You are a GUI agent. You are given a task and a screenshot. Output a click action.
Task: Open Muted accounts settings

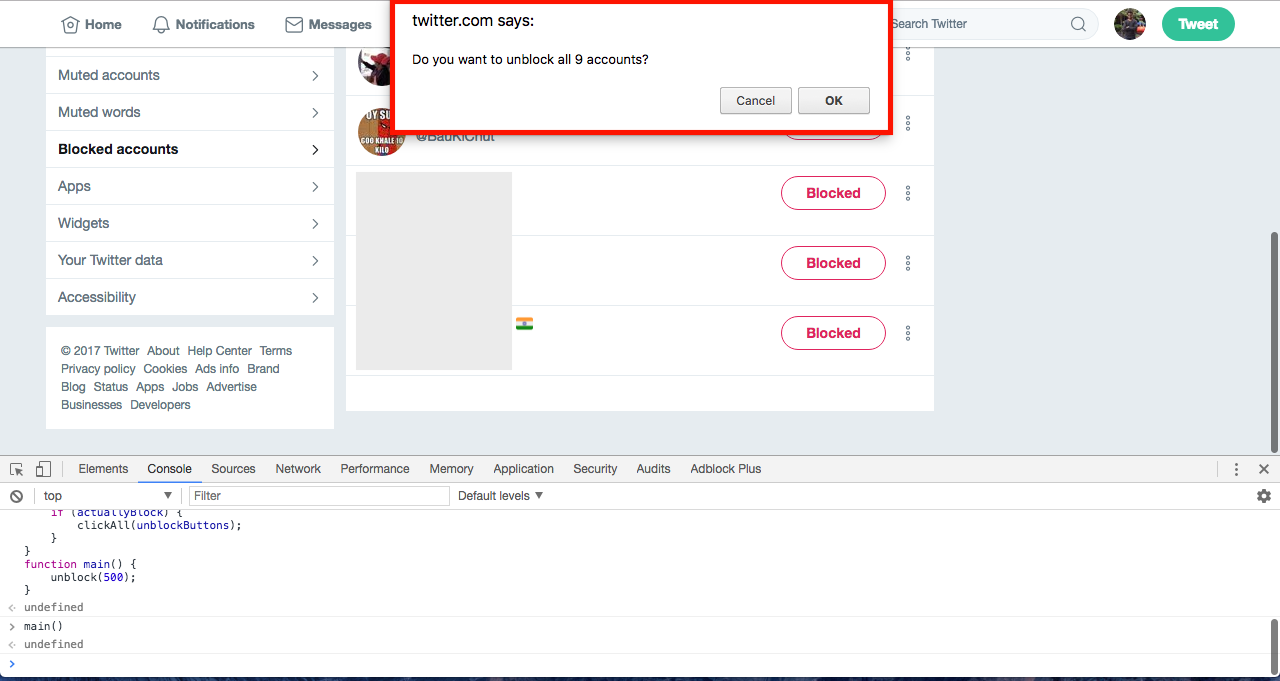pos(190,75)
